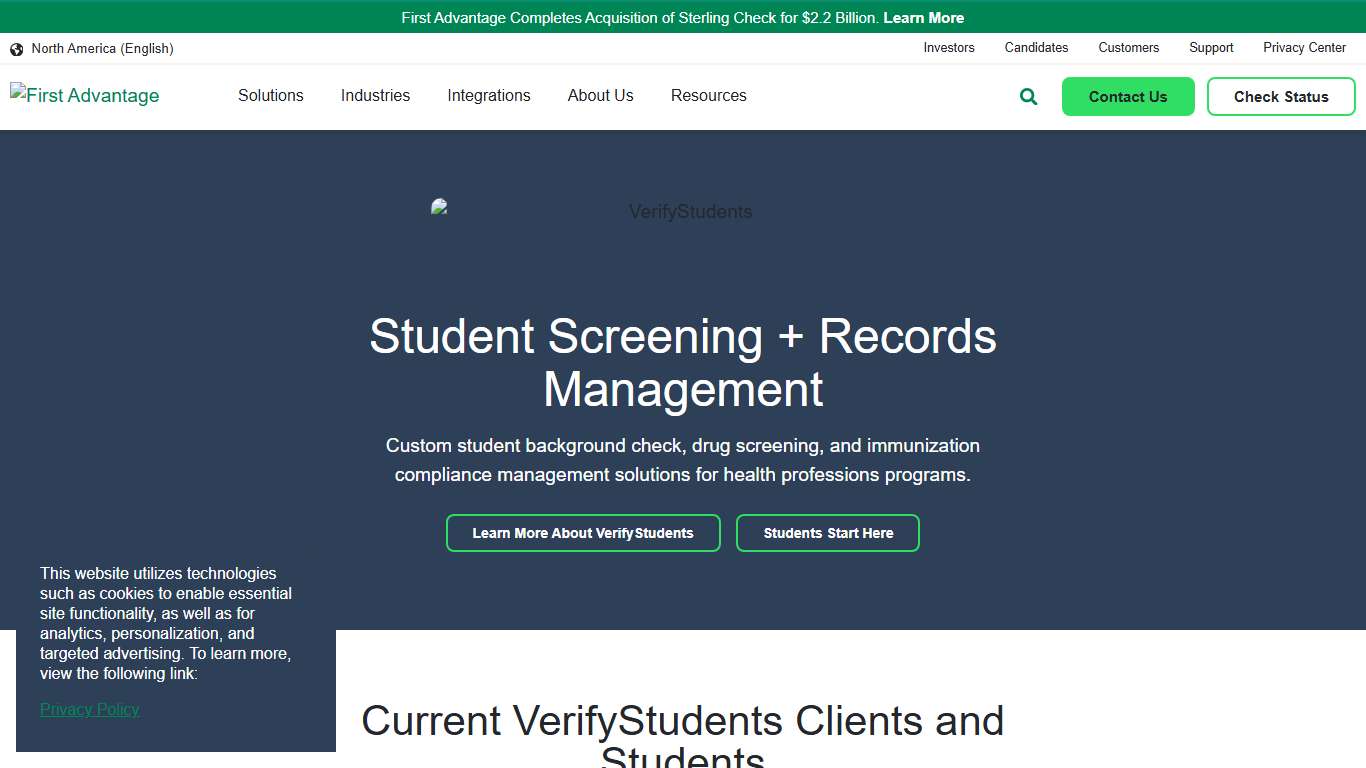Open the Industries navigation menu
1366x768 pixels.
375,95
